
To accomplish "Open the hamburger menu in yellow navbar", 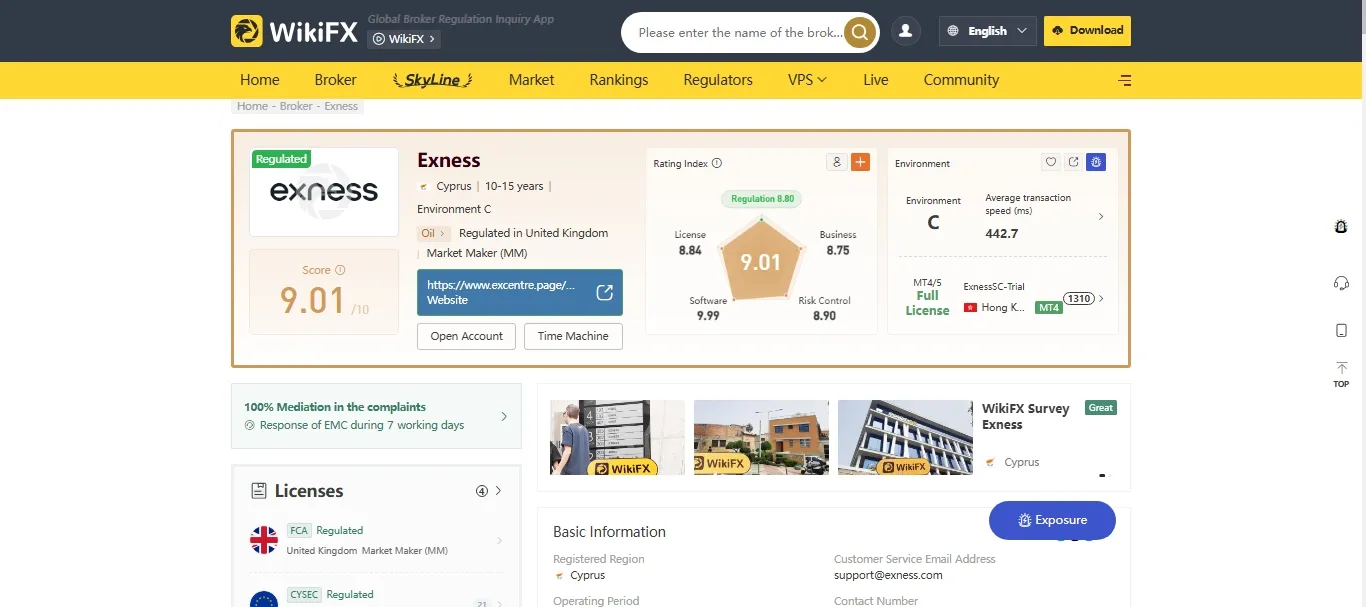I will (x=1125, y=80).
